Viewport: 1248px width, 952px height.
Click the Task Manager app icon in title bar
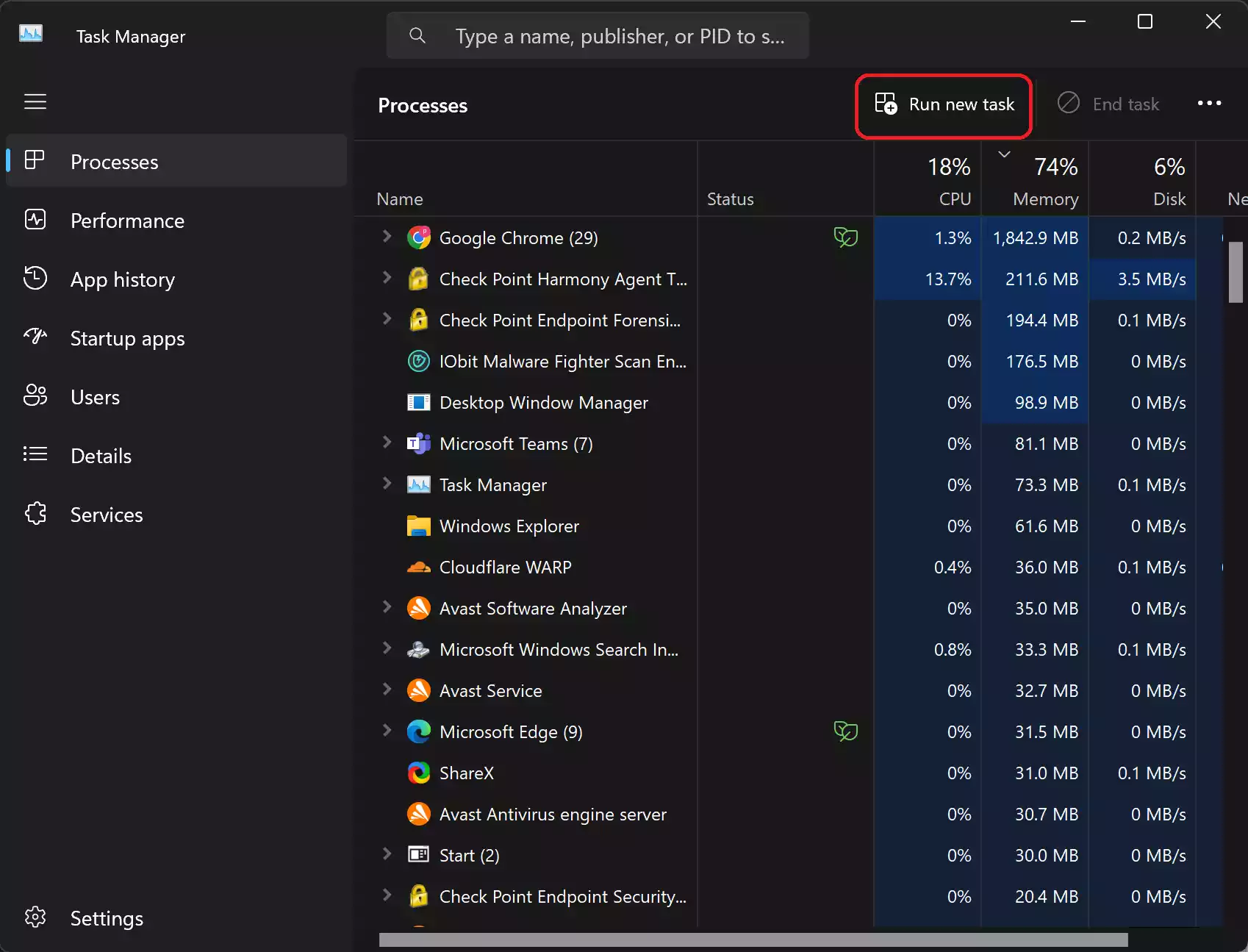31,34
